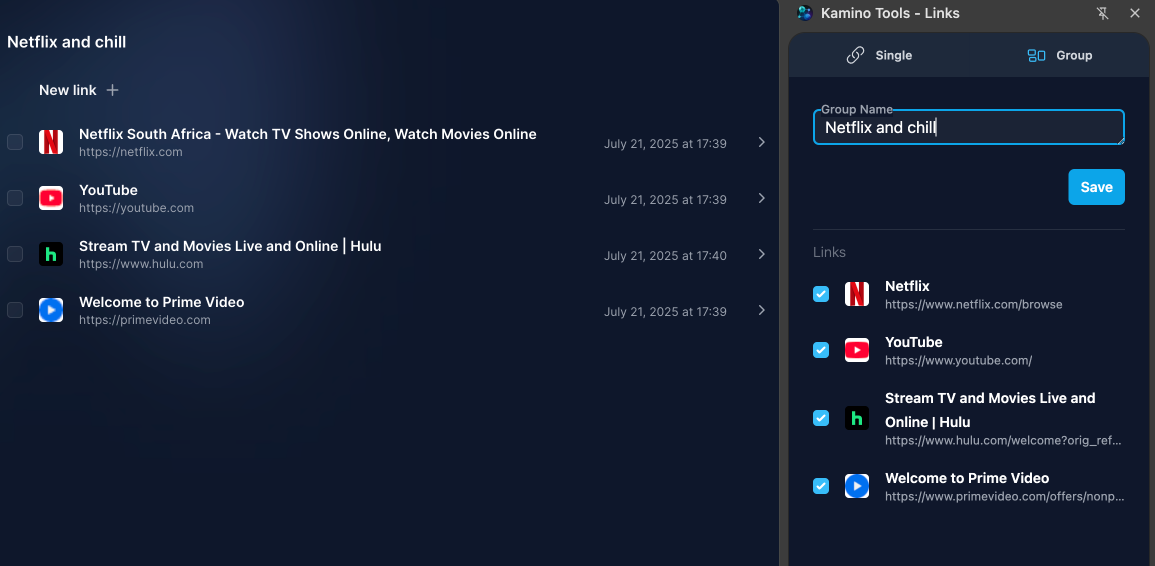Expand the YouTube row chevron

(x=761, y=198)
